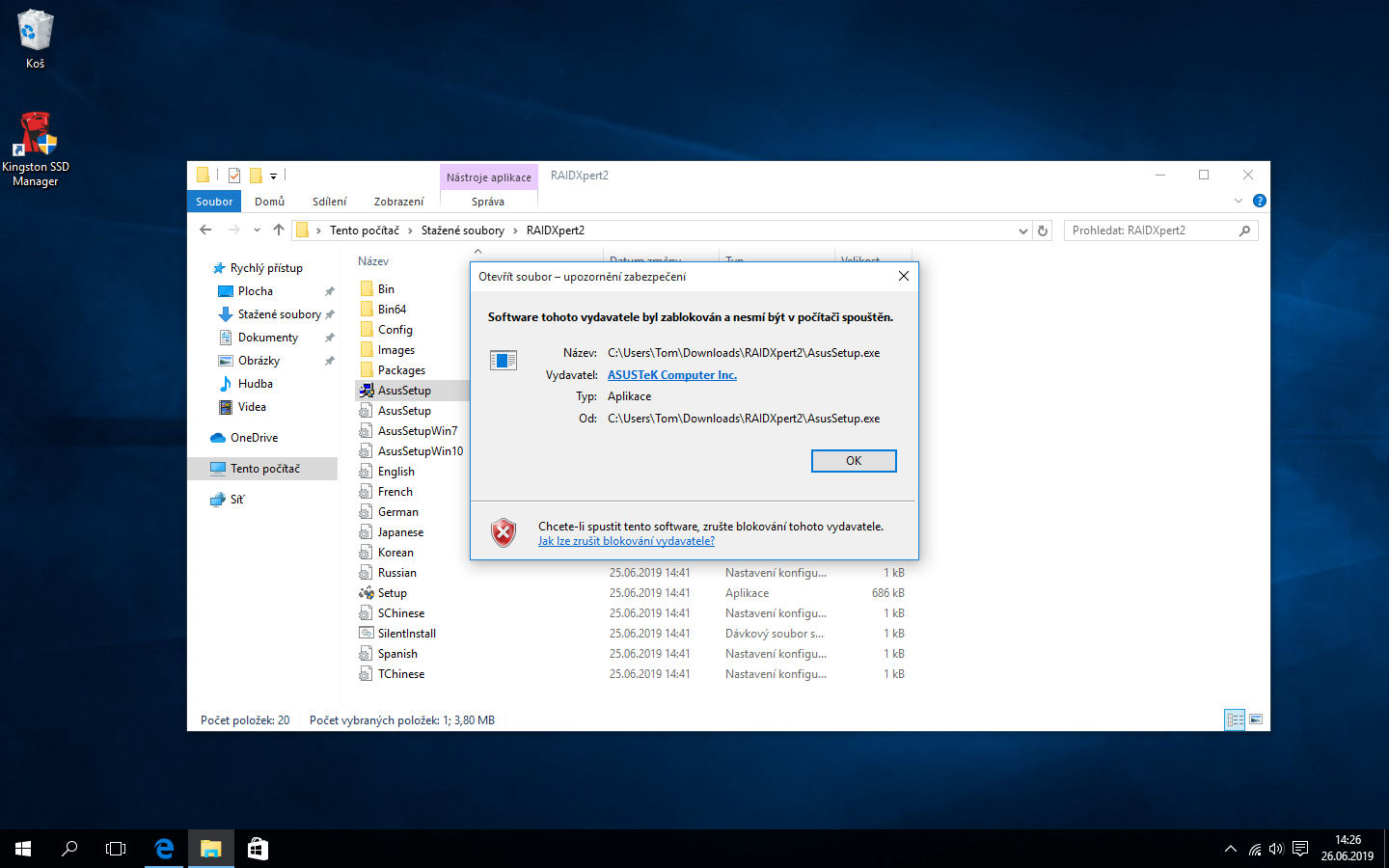
Task: Open the ASUSTeK Computer Inc. publisher link
Action: tap(671, 375)
